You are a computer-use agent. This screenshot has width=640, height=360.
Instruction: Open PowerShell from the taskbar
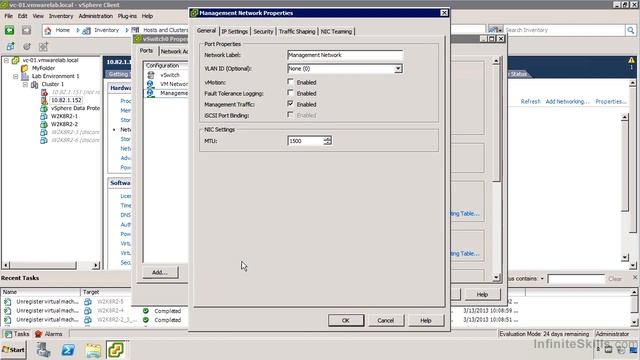68,350
